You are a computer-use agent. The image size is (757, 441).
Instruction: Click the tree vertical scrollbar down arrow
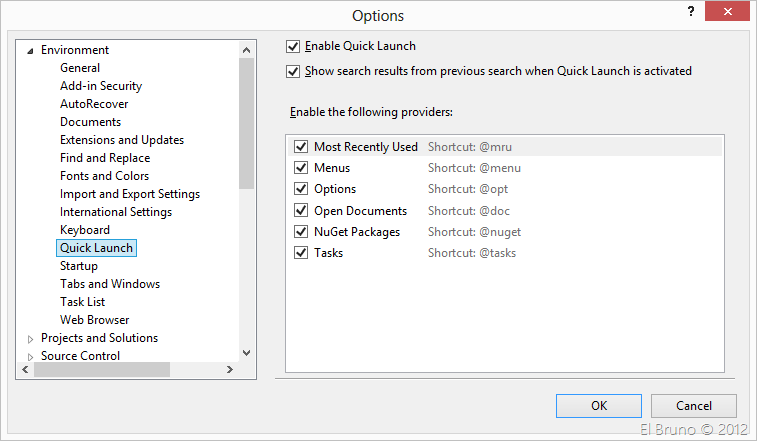(246, 352)
